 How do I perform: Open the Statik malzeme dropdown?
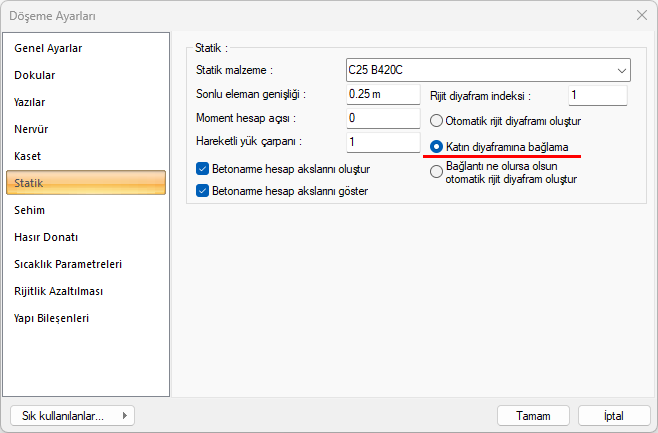(x=487, y=71)
